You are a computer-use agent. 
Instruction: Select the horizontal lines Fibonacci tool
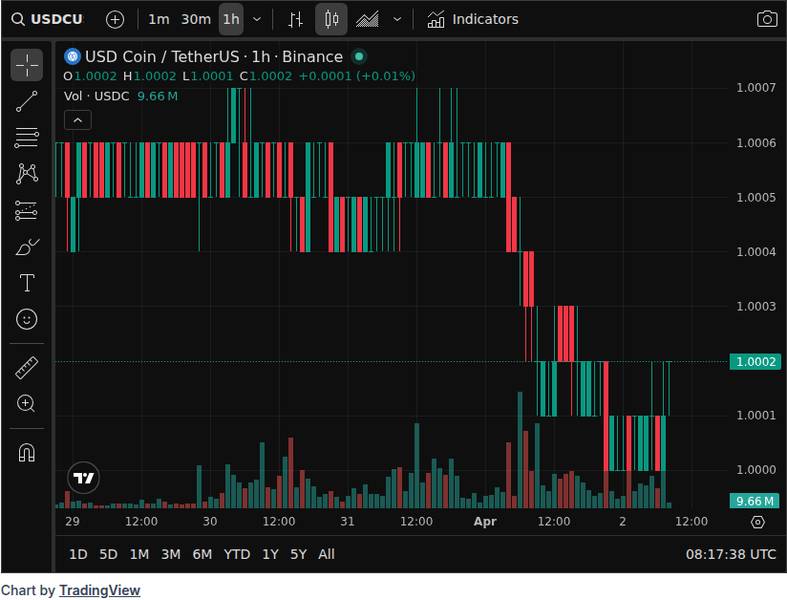27,138
